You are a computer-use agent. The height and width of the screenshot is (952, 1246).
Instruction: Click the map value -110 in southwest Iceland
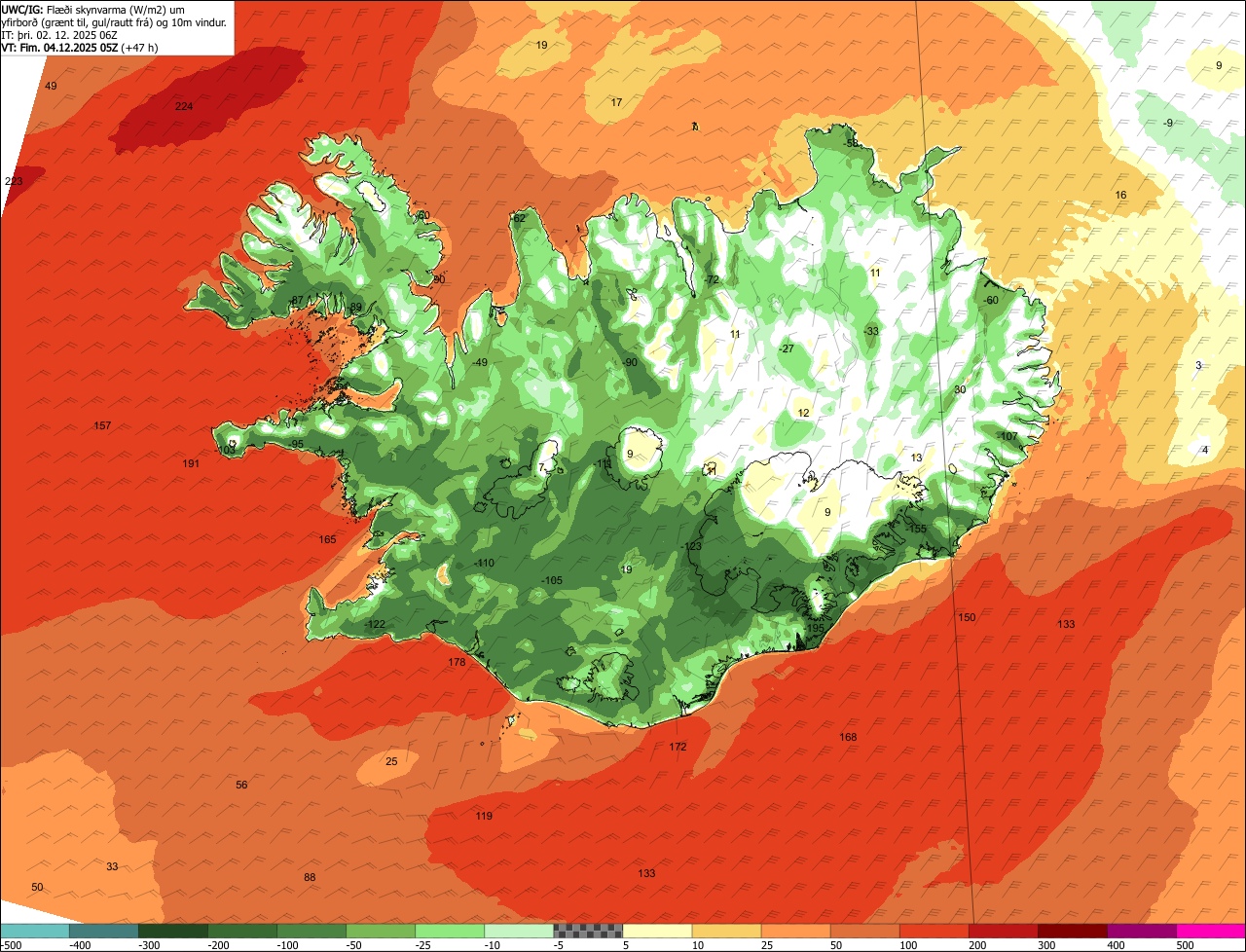(483, 564)
